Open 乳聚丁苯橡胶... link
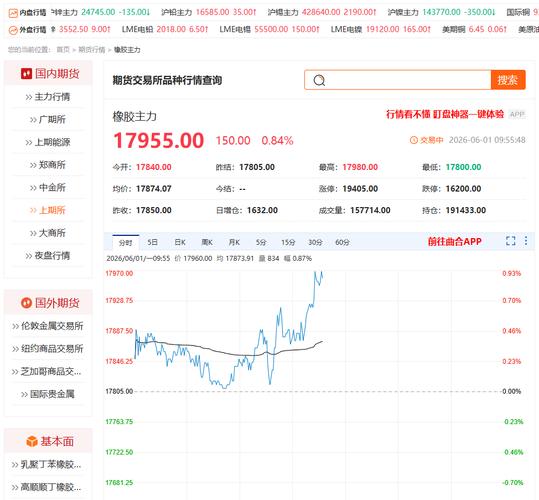The width and height of the screenshot is (539, 500). pyautogui.click(x=47, y=465)
